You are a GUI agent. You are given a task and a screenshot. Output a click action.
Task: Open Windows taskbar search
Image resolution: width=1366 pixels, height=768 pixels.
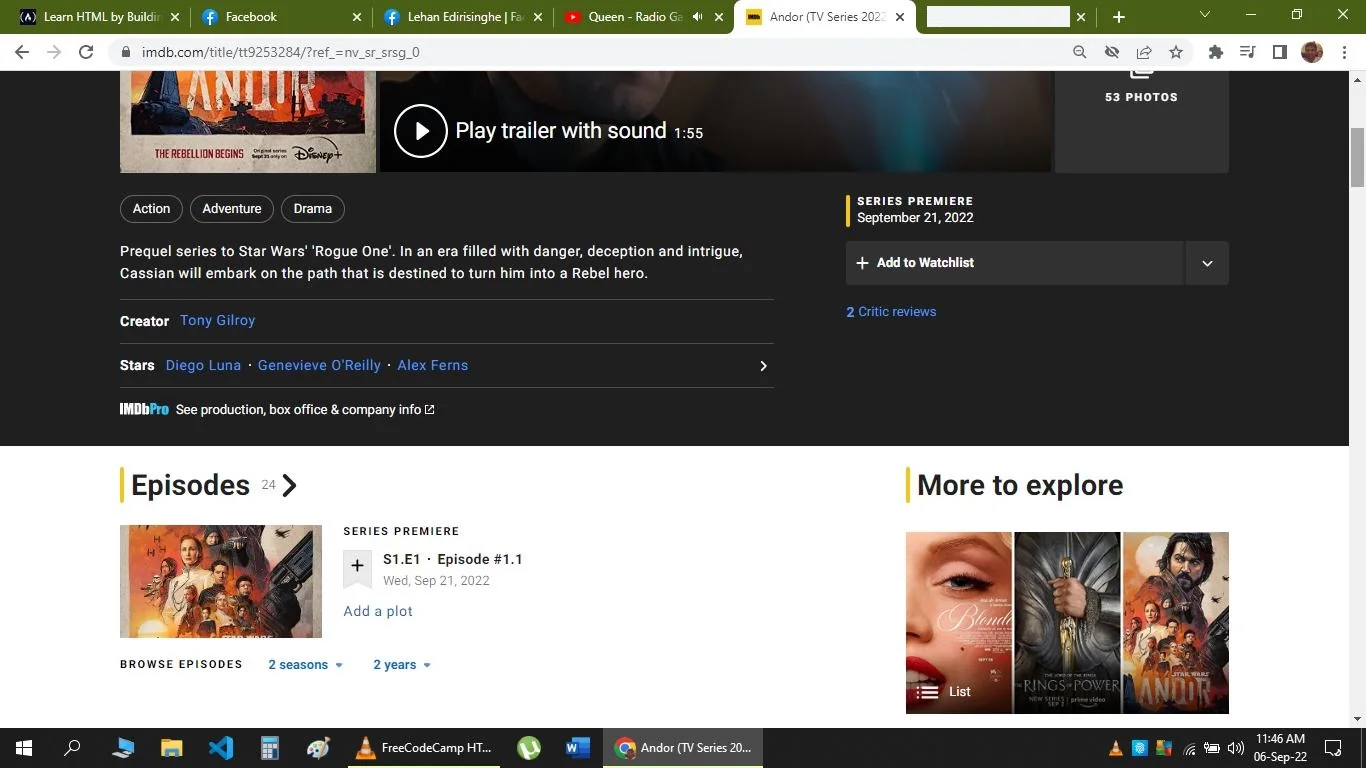[x=72, y=748]
